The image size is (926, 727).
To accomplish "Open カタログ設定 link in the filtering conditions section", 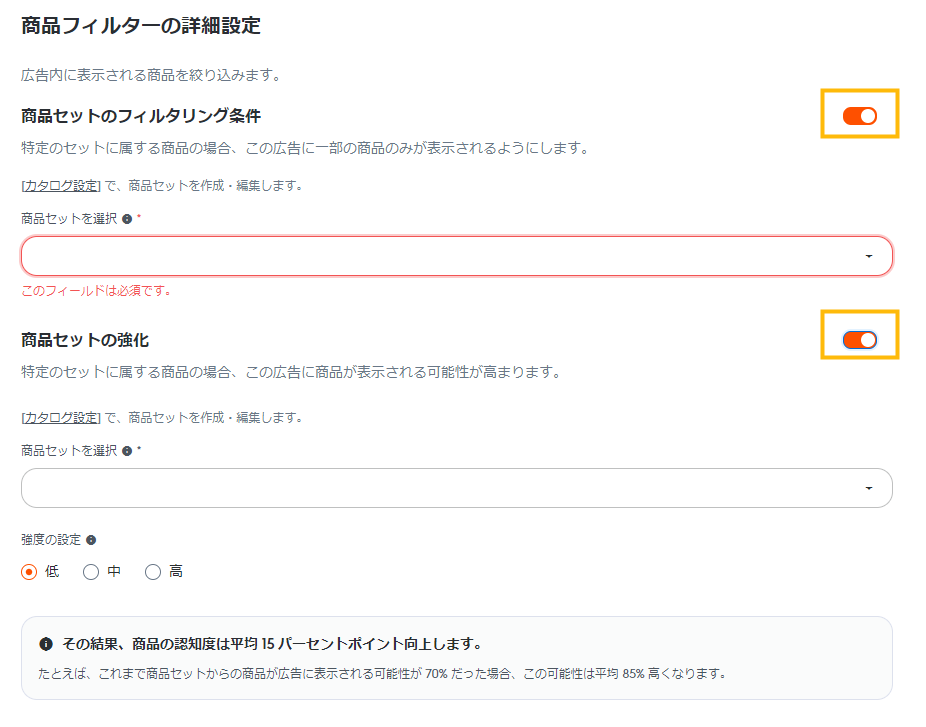I will (61, 185).
